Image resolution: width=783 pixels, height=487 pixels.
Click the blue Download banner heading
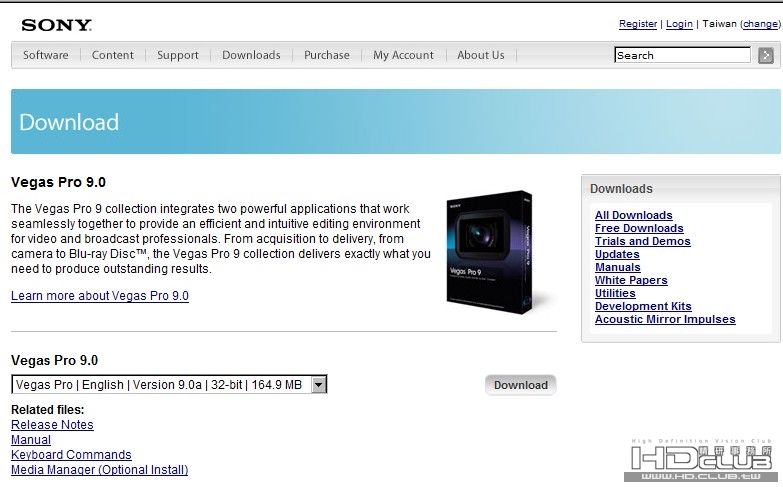click(x=69, y=122)
